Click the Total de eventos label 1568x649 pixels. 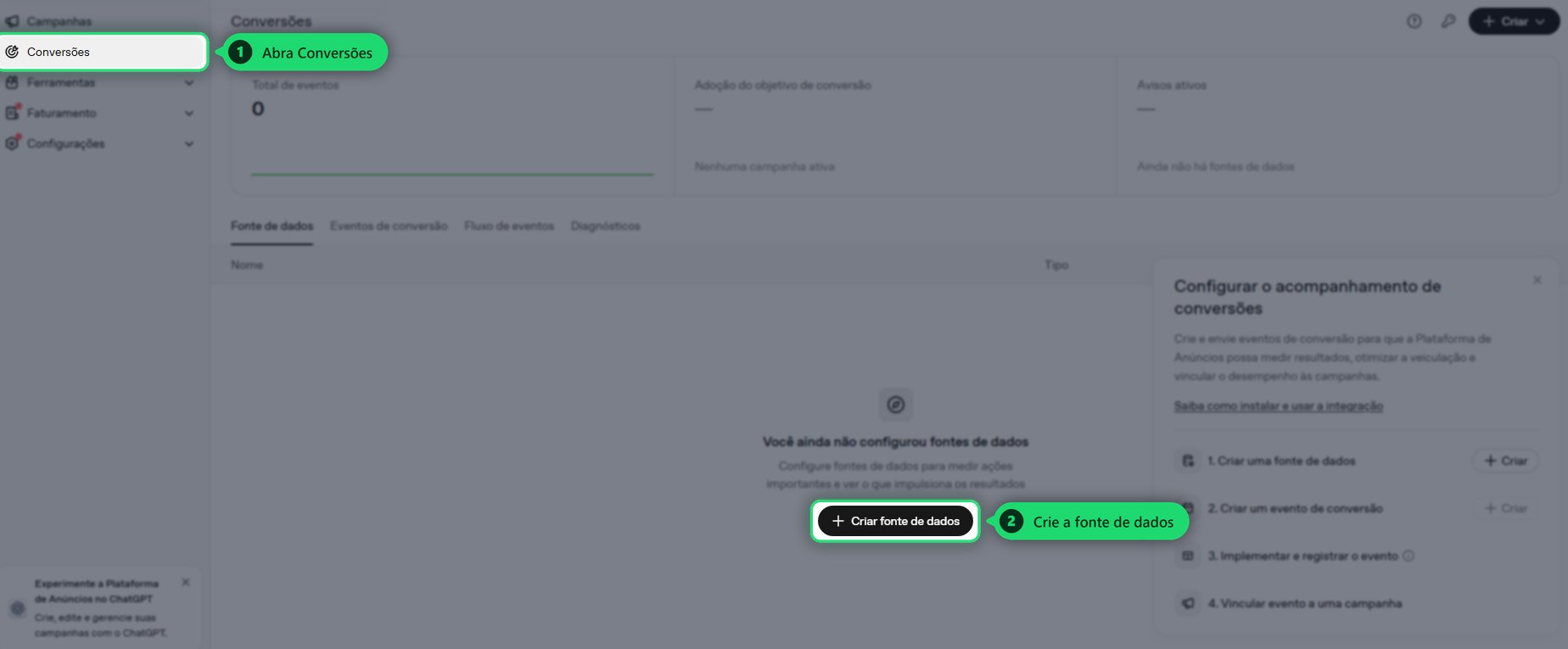point(295,85)
